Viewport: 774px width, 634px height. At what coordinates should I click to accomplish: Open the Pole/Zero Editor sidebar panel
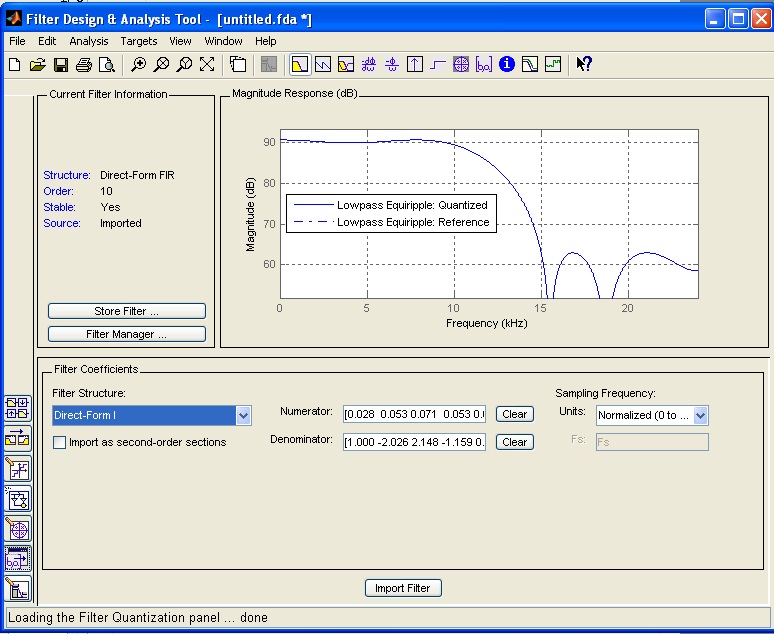point(18,528)
